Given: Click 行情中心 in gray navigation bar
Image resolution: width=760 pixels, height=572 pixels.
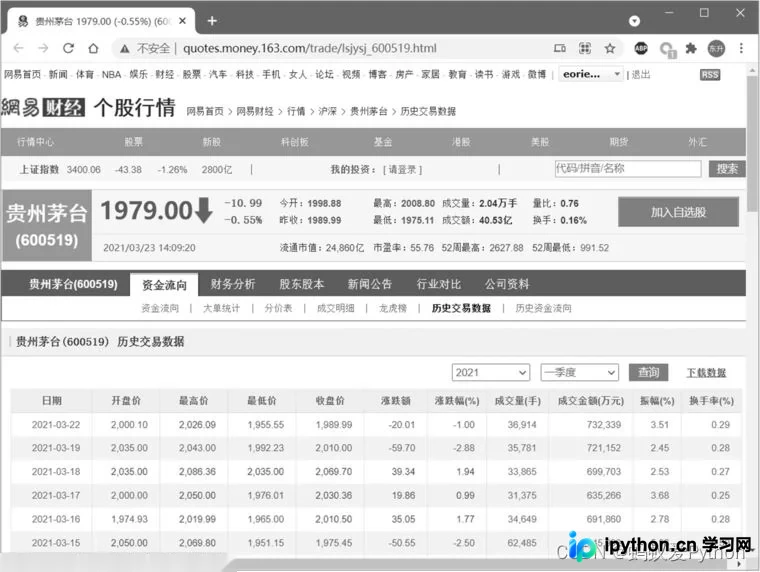Looking at the screenshot, I should click(35, 142).
